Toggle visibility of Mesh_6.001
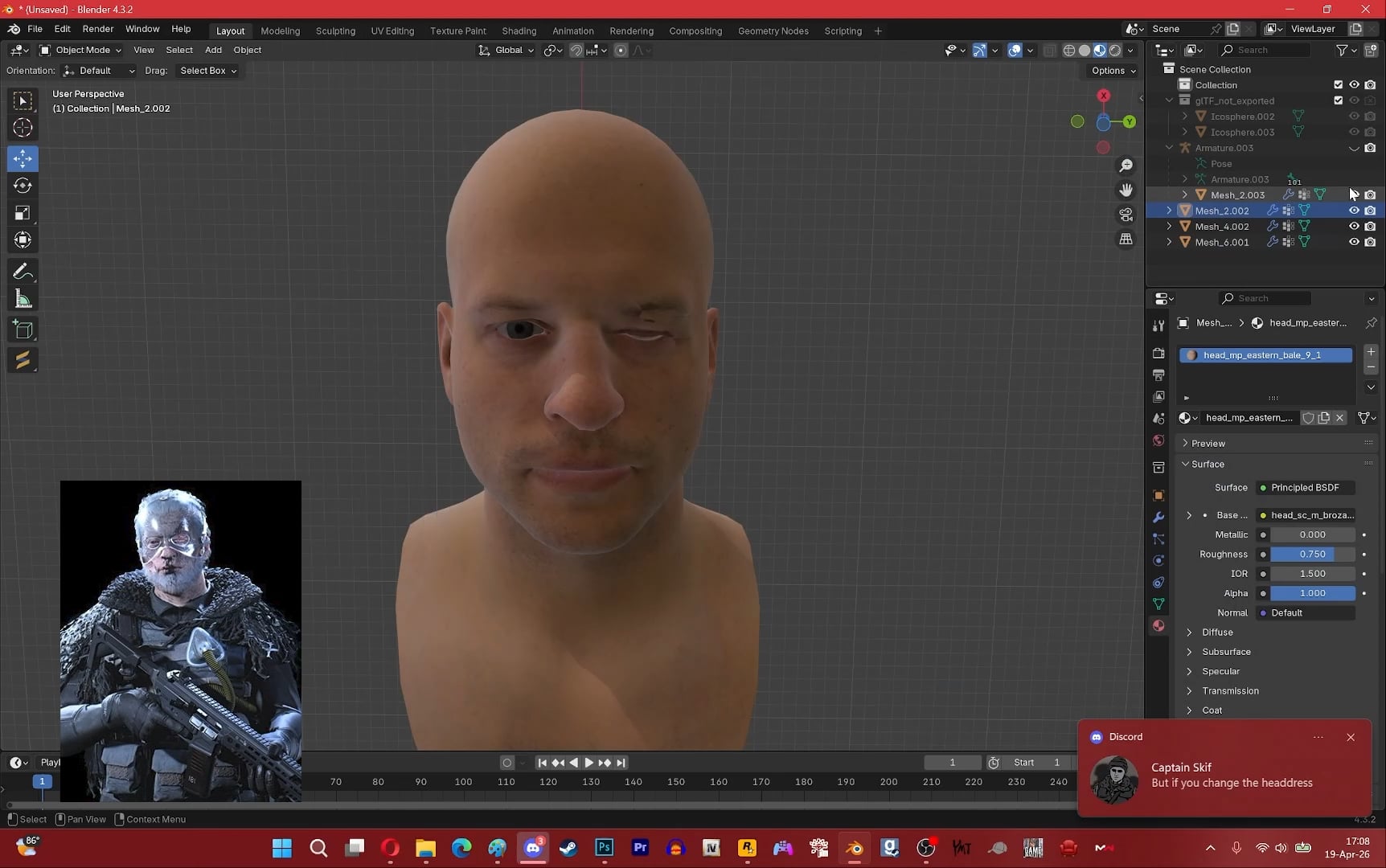This screenshot has width=1386, height=868. [1354, 242]
